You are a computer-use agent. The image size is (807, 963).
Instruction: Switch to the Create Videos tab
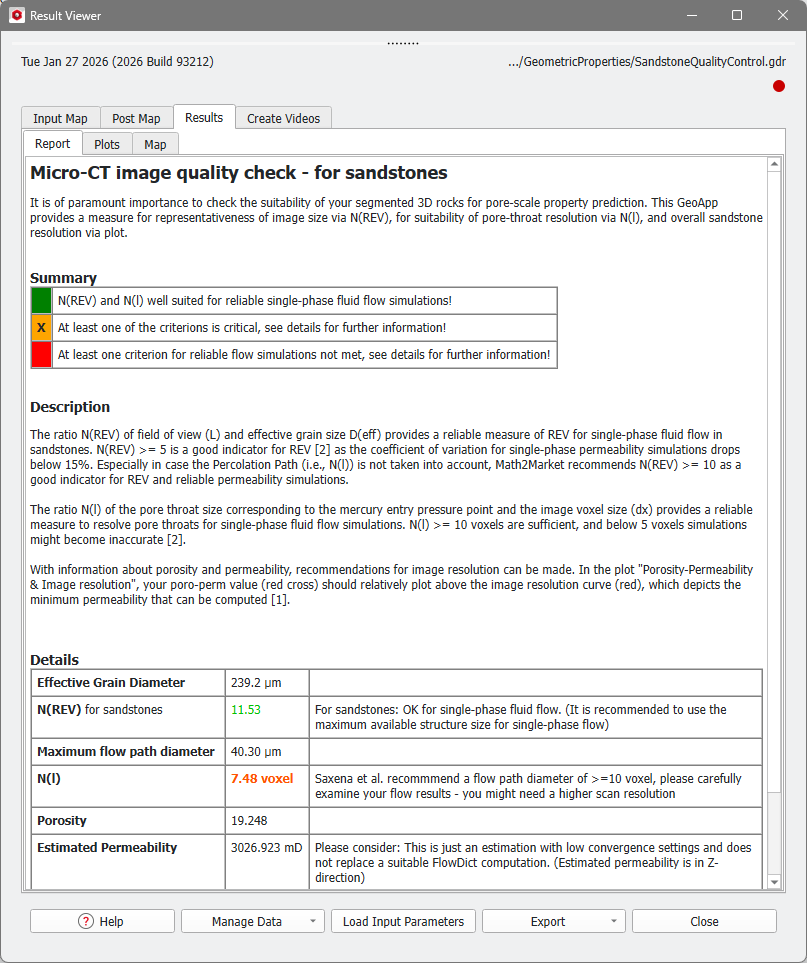pos(284,117)
